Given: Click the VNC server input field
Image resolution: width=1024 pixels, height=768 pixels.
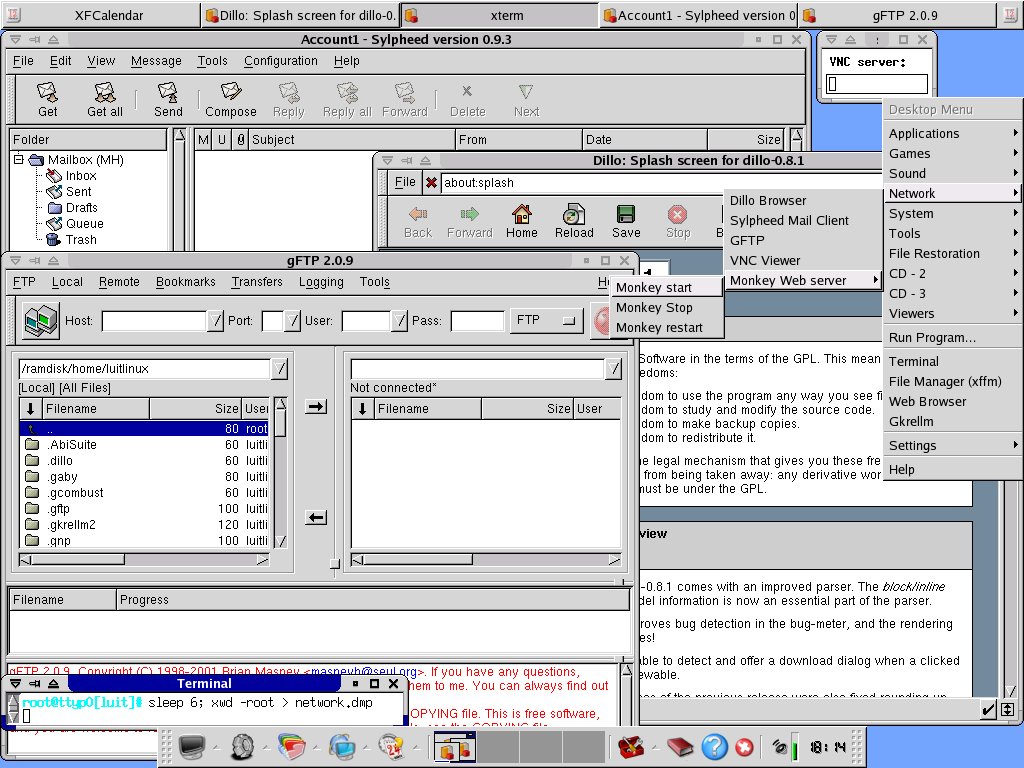Looking at the screenshot, I should click(876, 84).
